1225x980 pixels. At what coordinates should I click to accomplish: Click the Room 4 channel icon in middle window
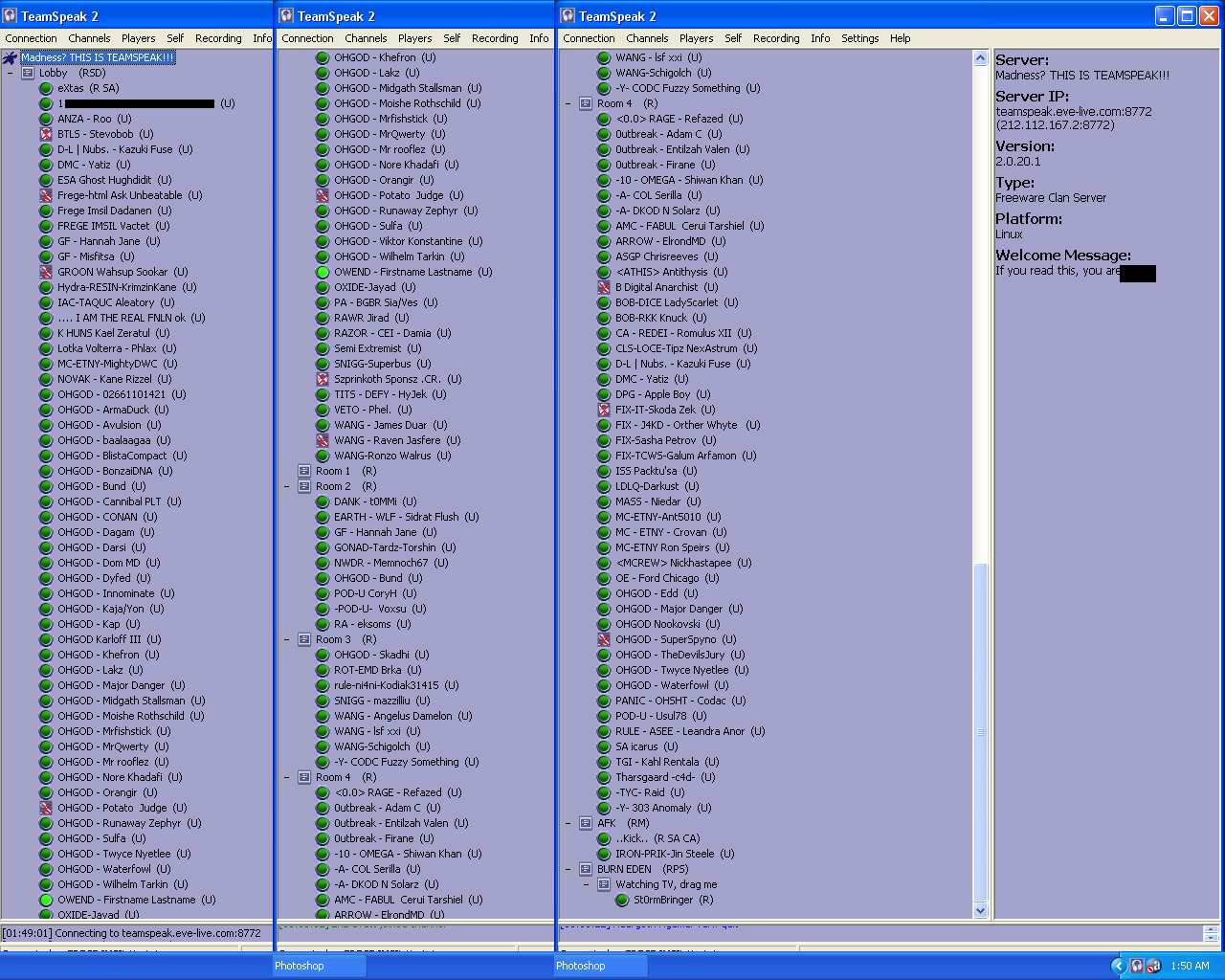[304, 777]
